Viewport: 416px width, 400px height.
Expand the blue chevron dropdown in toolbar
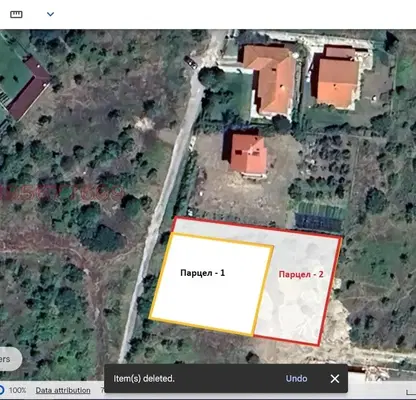click(x=50, y=14)
